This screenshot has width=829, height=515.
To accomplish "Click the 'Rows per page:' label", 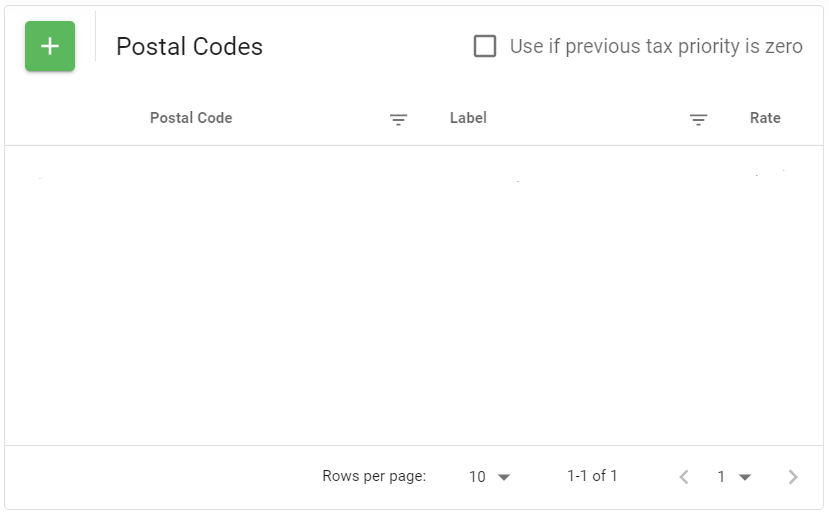I will pos(374,475).
